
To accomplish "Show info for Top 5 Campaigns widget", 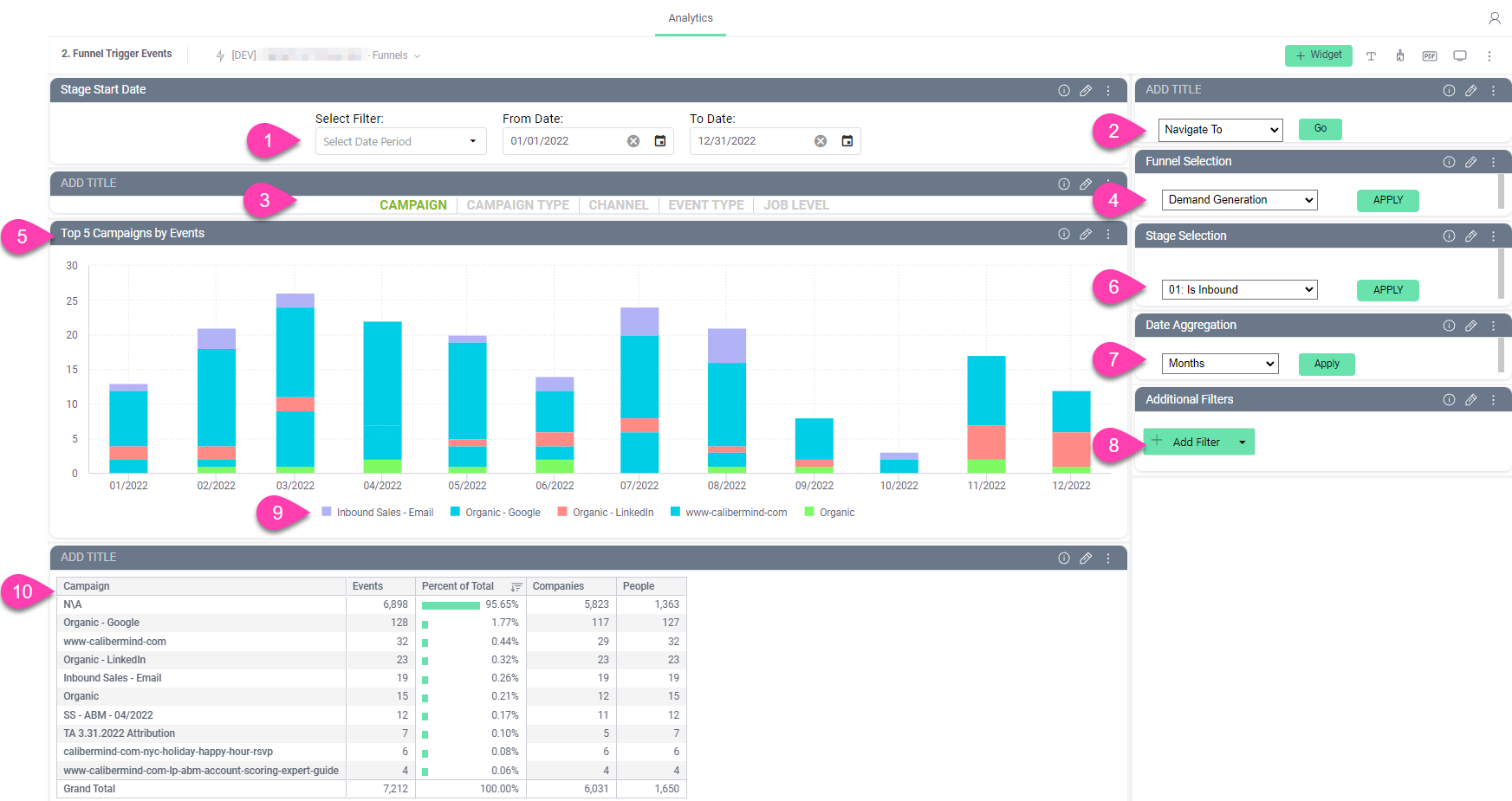I will tap(1064, 234).
